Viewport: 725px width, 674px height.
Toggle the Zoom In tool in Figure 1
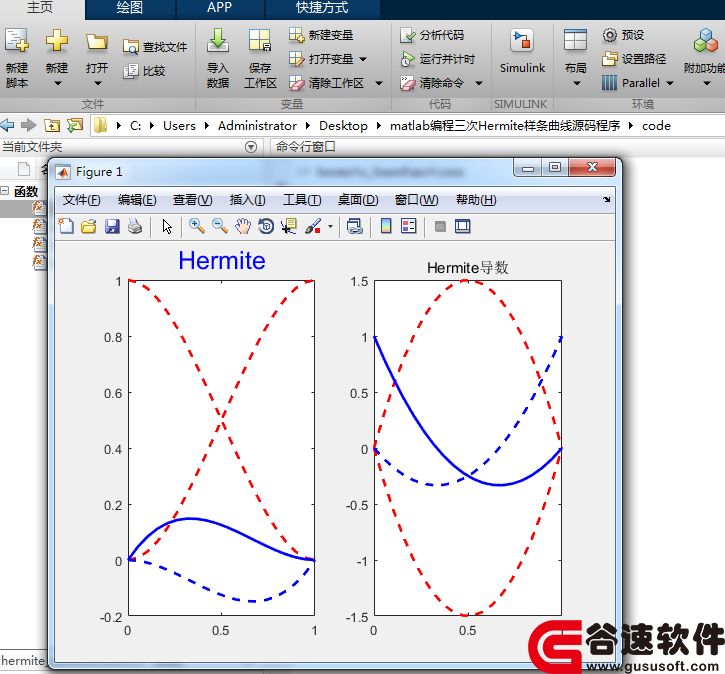coord(197,227)
